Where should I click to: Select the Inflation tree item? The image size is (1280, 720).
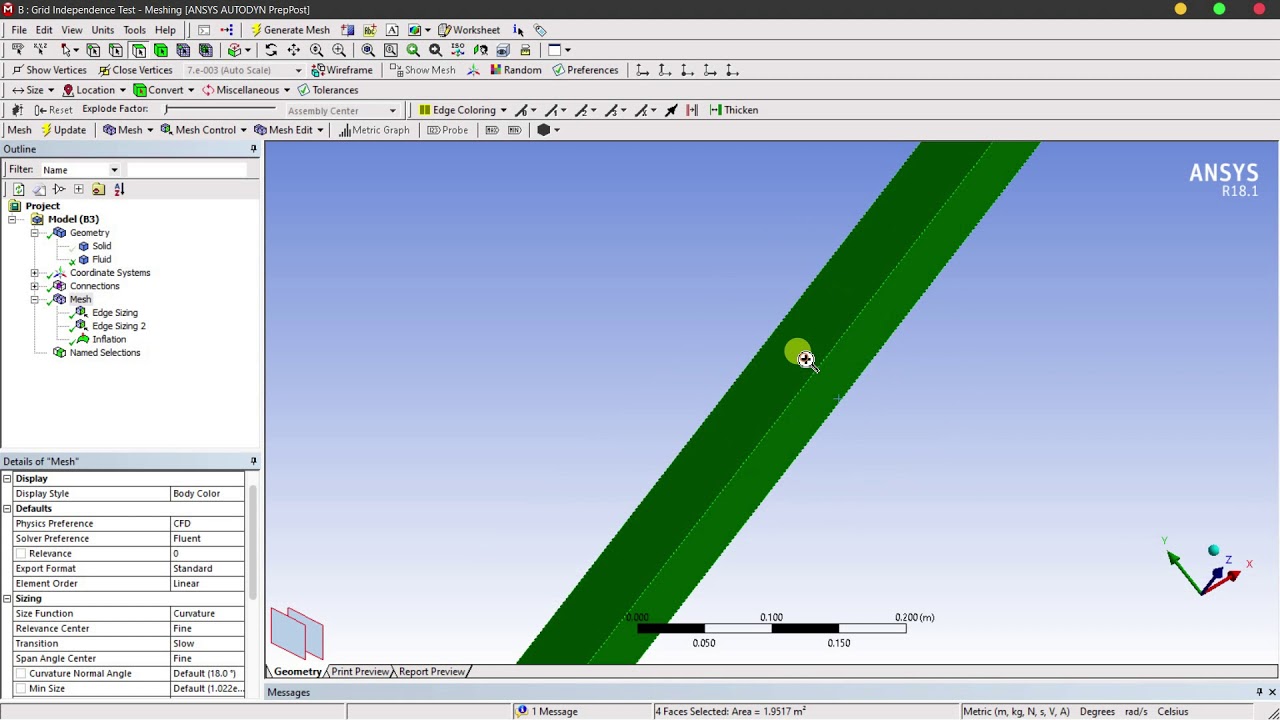(x=108, y=339)
